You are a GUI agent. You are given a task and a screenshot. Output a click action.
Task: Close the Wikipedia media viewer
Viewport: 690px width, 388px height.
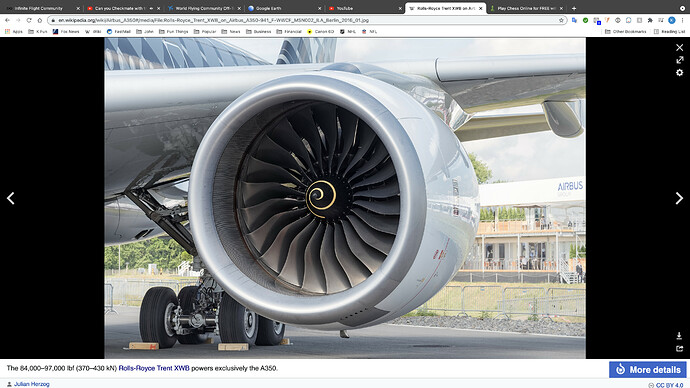point(679,48)
